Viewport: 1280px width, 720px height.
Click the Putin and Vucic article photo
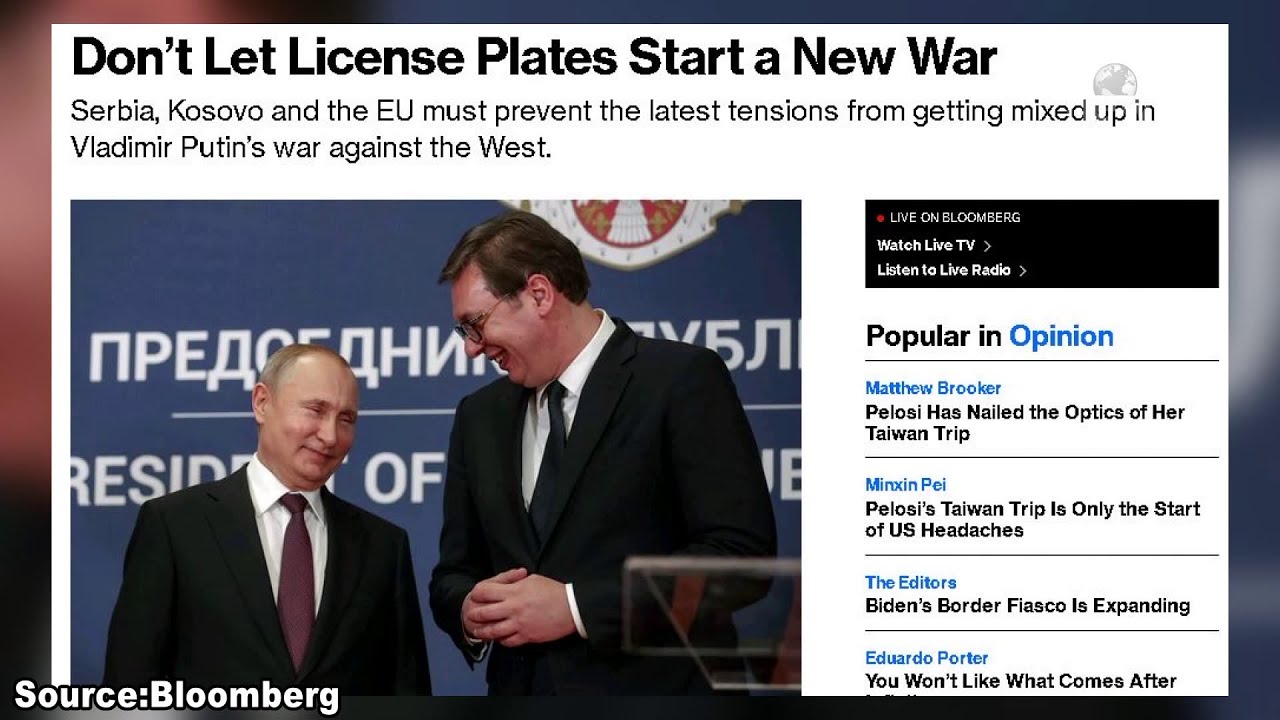click(435, 447)
